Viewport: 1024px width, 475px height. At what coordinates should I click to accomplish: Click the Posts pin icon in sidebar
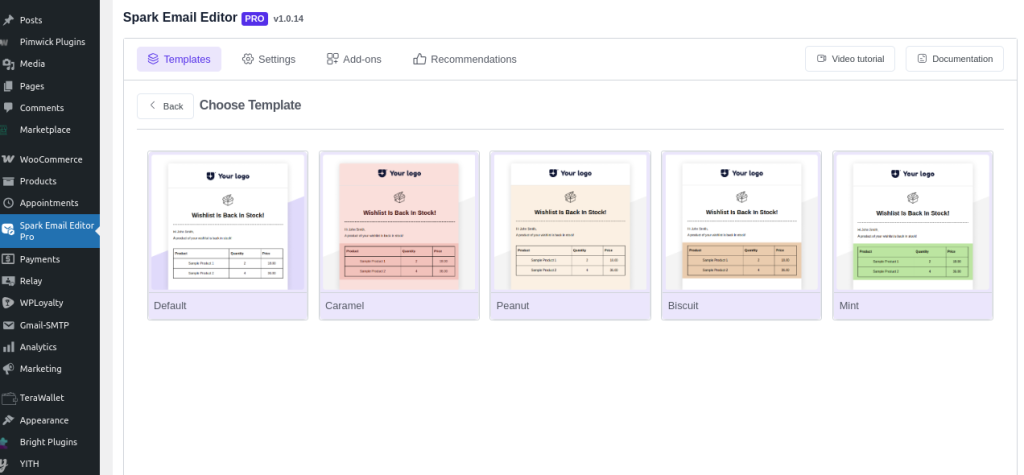[x=8, y=20]
